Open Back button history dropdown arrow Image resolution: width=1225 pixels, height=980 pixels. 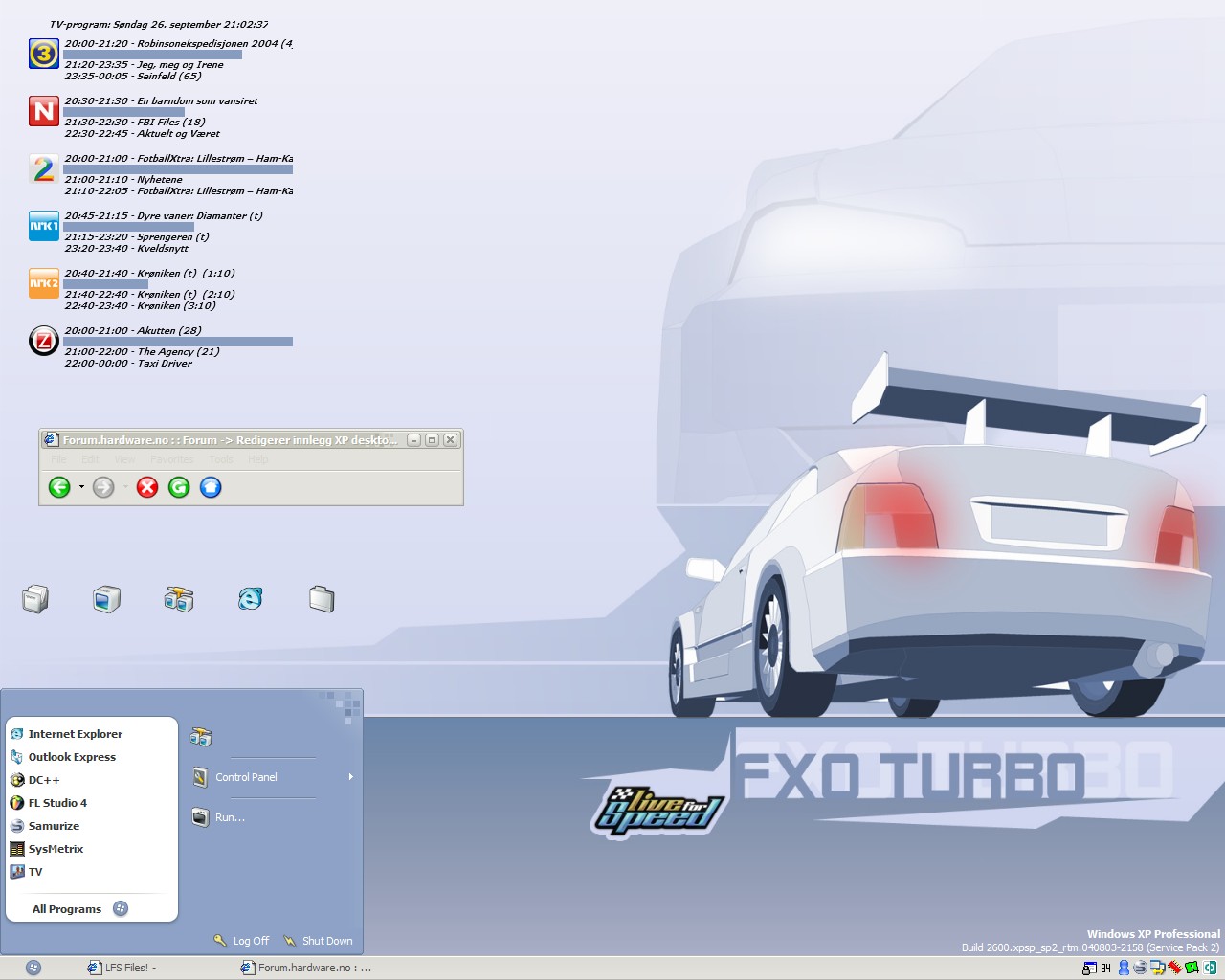click(x=81, y=487)
